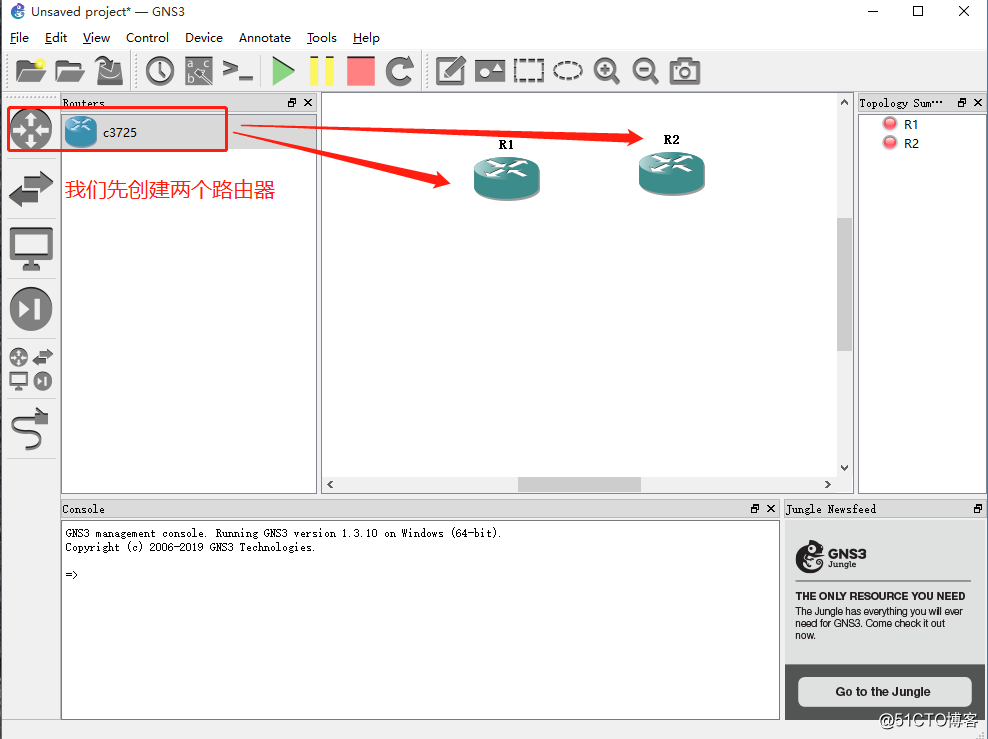This screenshot has width=988, height=739.
Task: Take a screenshot with camera icon
Action: coord(685,71)
